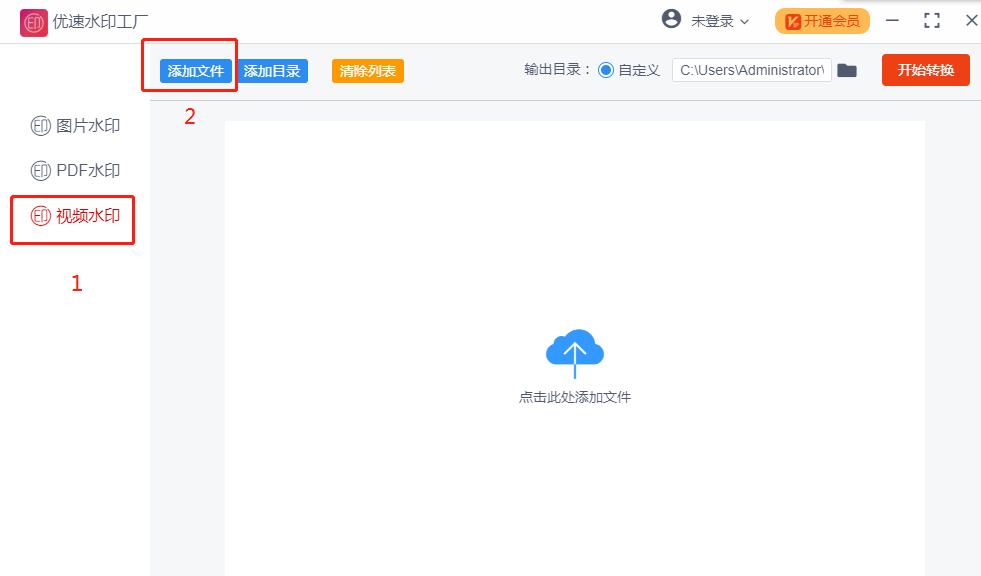This screenshot has width=981, height=576.
Task: Switch to the PDF水印 tab
Action: point(76,171)
